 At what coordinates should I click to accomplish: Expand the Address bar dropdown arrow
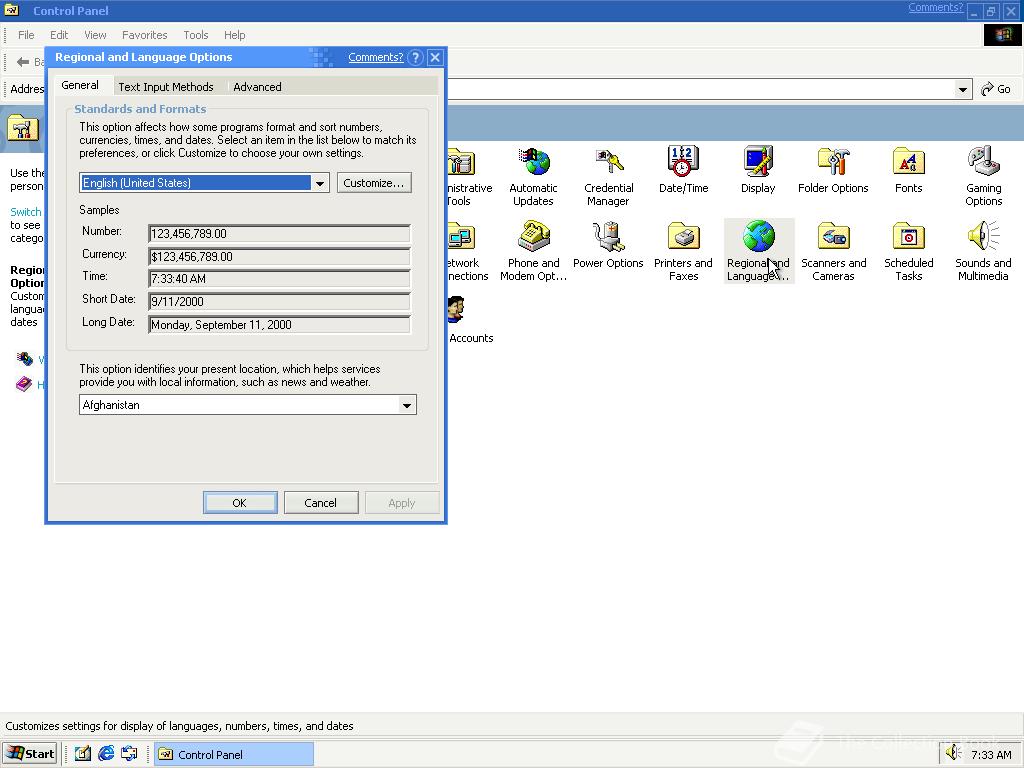(963, 89)
